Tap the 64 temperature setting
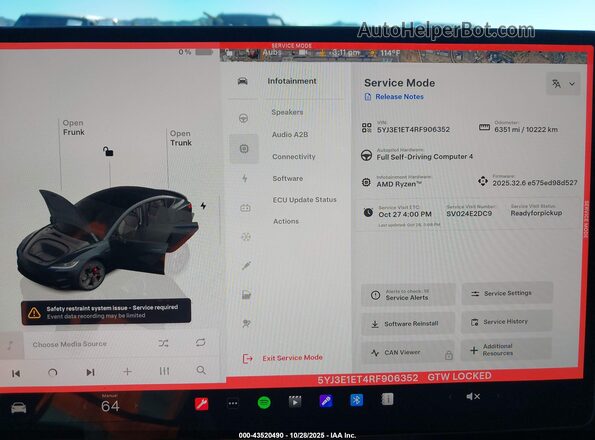 pyautogui.click(x=110, y=406)
